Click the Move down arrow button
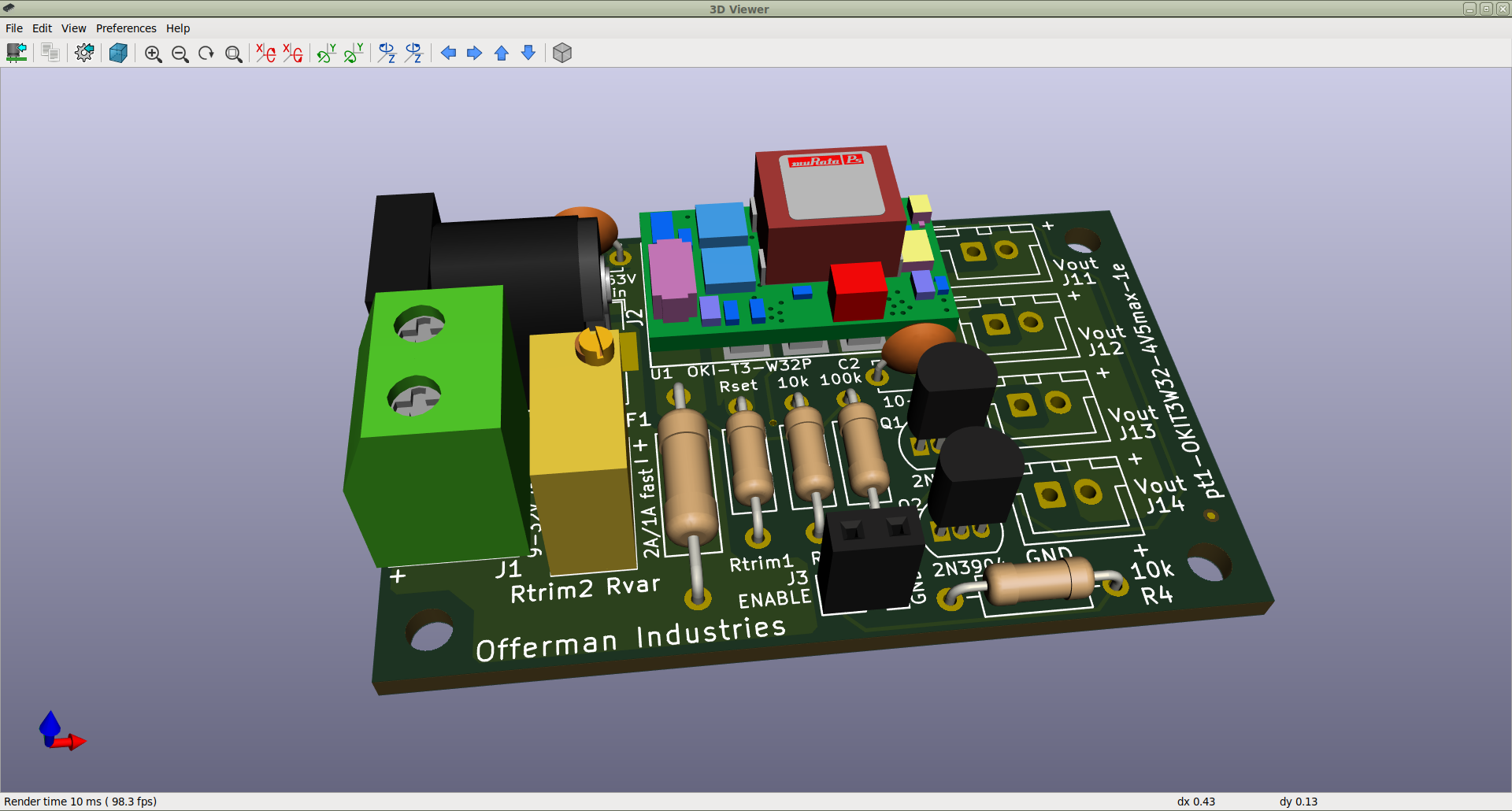The width and height of the screenshot is (1512, 811). pos(528,53)
